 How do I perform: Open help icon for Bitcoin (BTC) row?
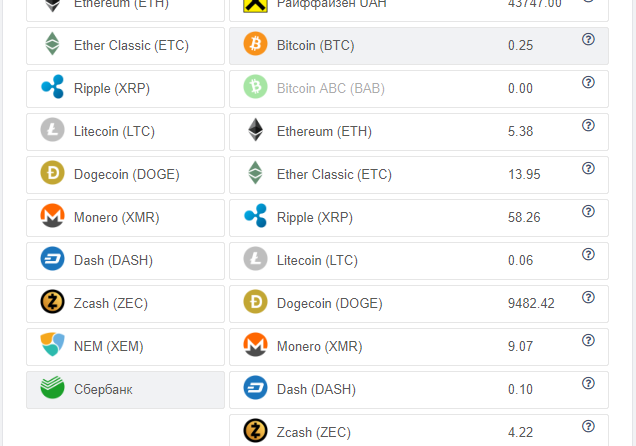click(x=588, y=39)
